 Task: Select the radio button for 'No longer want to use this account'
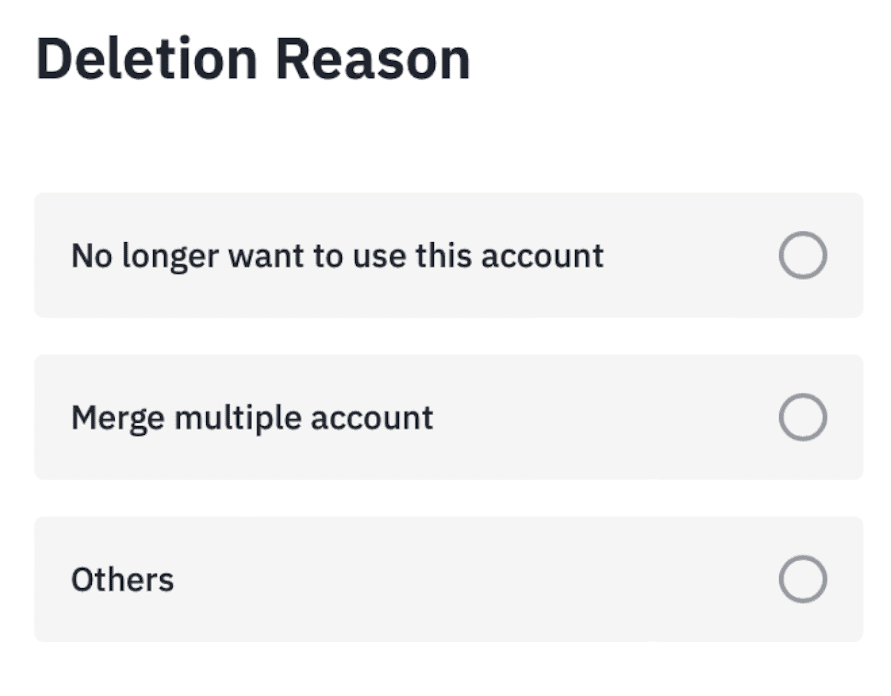point(802,256)
